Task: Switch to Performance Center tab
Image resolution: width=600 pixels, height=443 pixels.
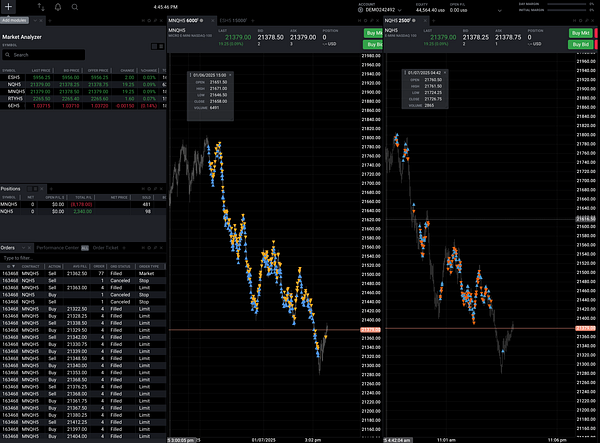Action: (58, 248)
